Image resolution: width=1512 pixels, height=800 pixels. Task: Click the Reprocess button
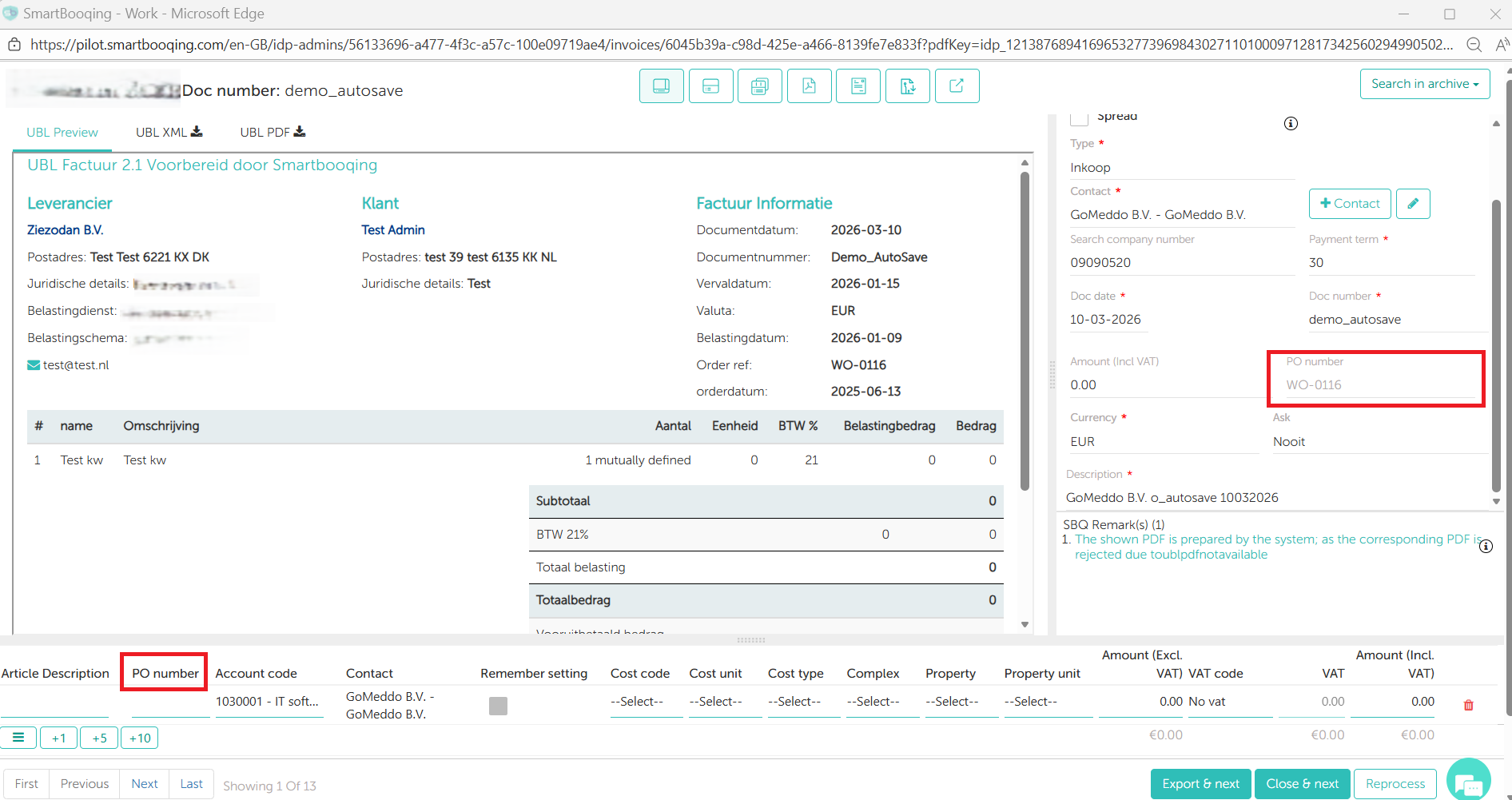point(1395,784)
